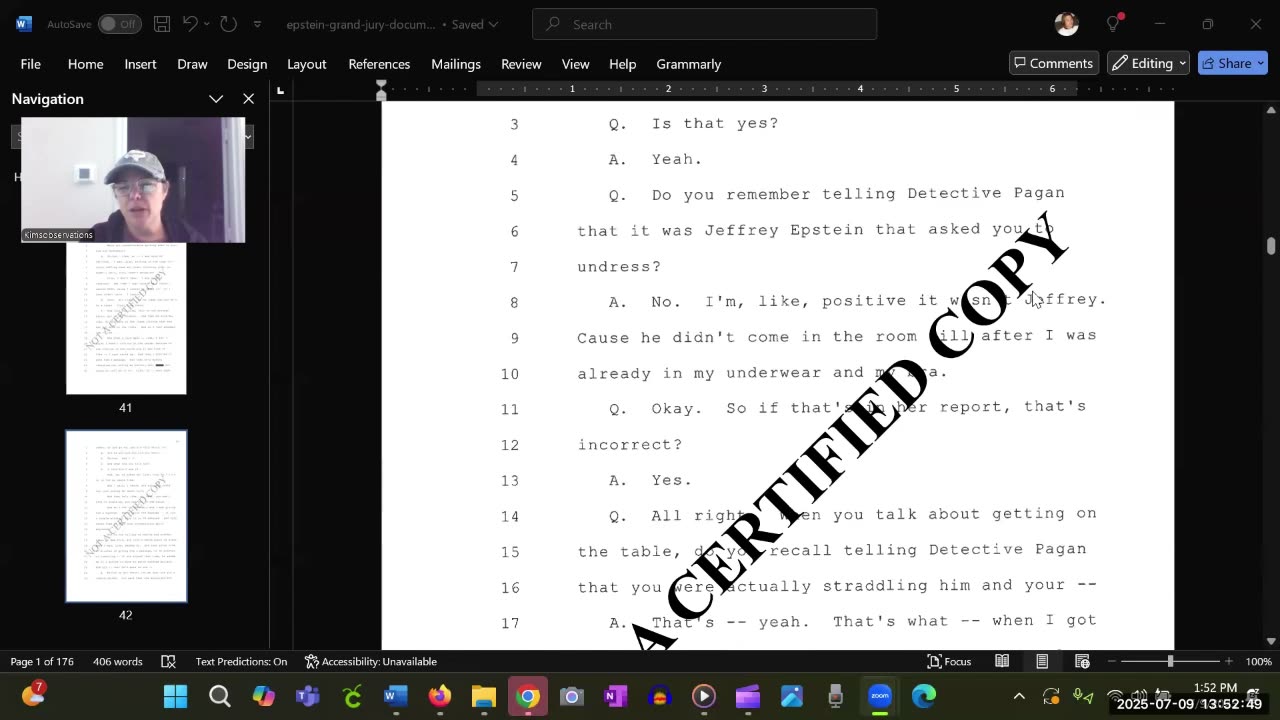
Task: Open Customize Quick Access Toolbar dropdown
Action: coord(257,24)
